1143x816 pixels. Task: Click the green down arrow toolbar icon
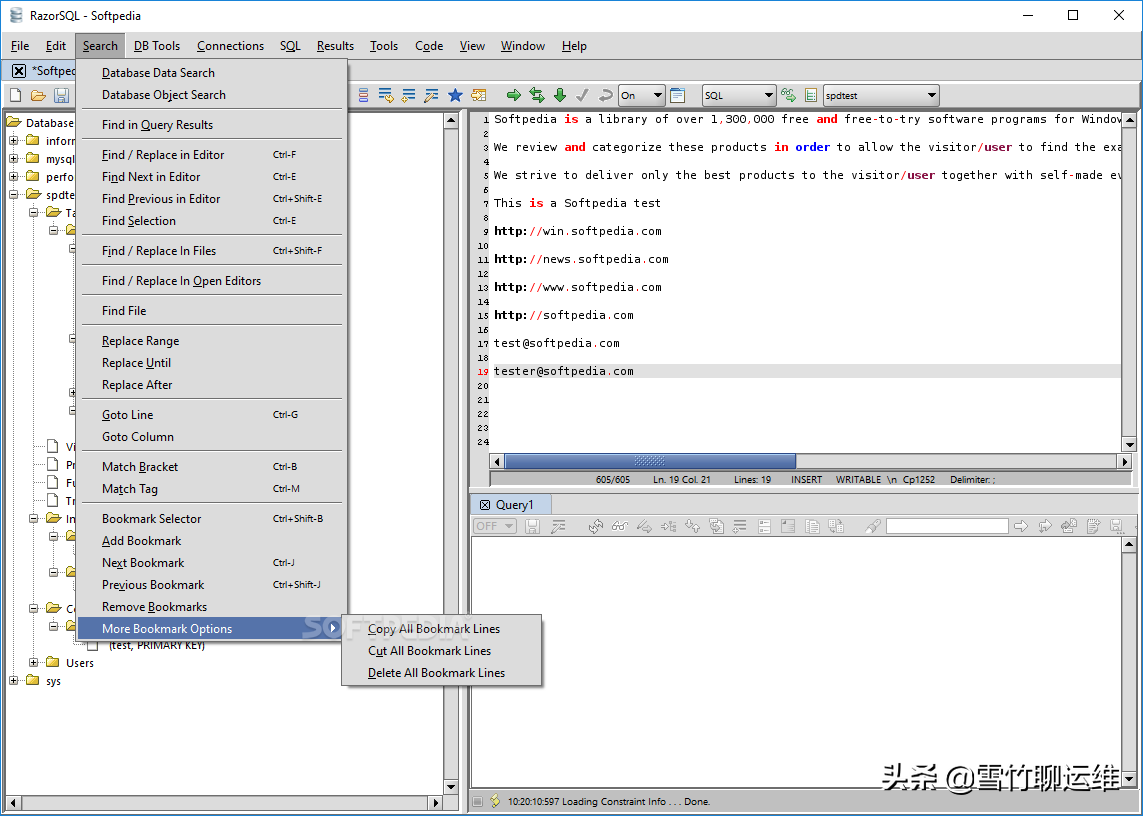coord(560,95)
